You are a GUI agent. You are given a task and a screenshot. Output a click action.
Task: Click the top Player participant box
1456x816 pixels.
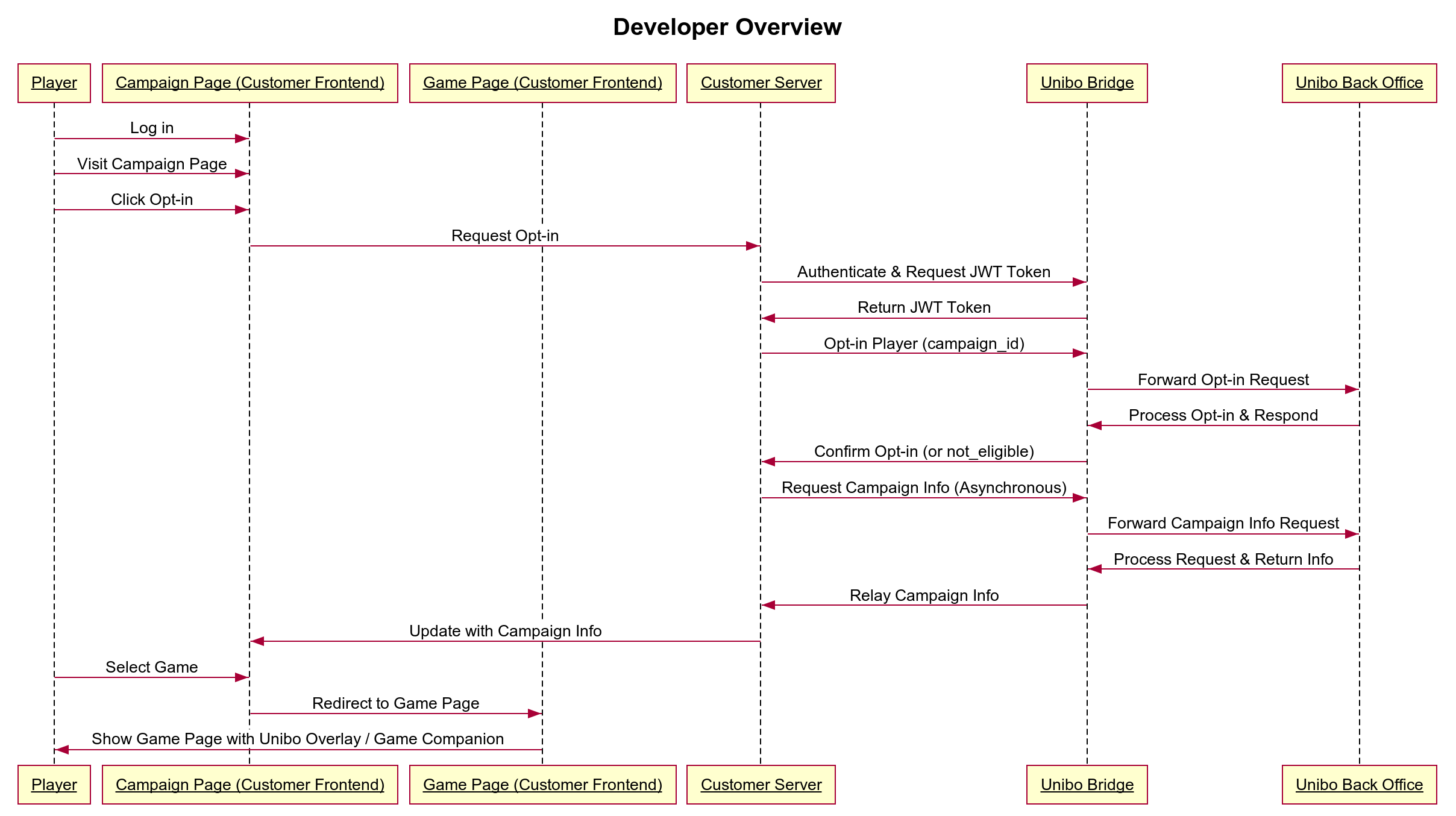pos(54,83)
